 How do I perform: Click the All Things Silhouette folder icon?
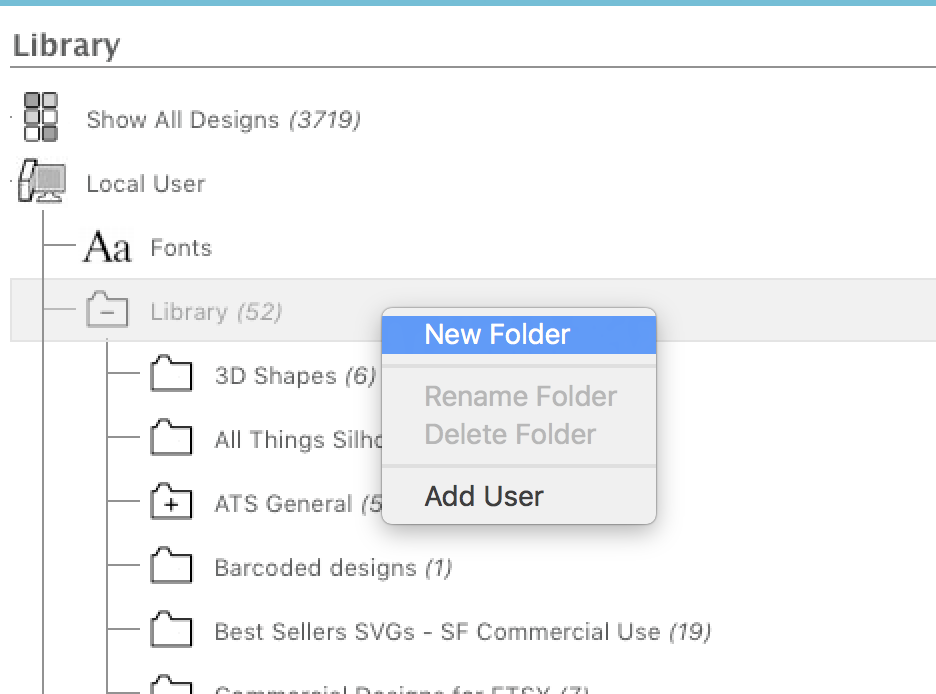click(x=171, y=438)
